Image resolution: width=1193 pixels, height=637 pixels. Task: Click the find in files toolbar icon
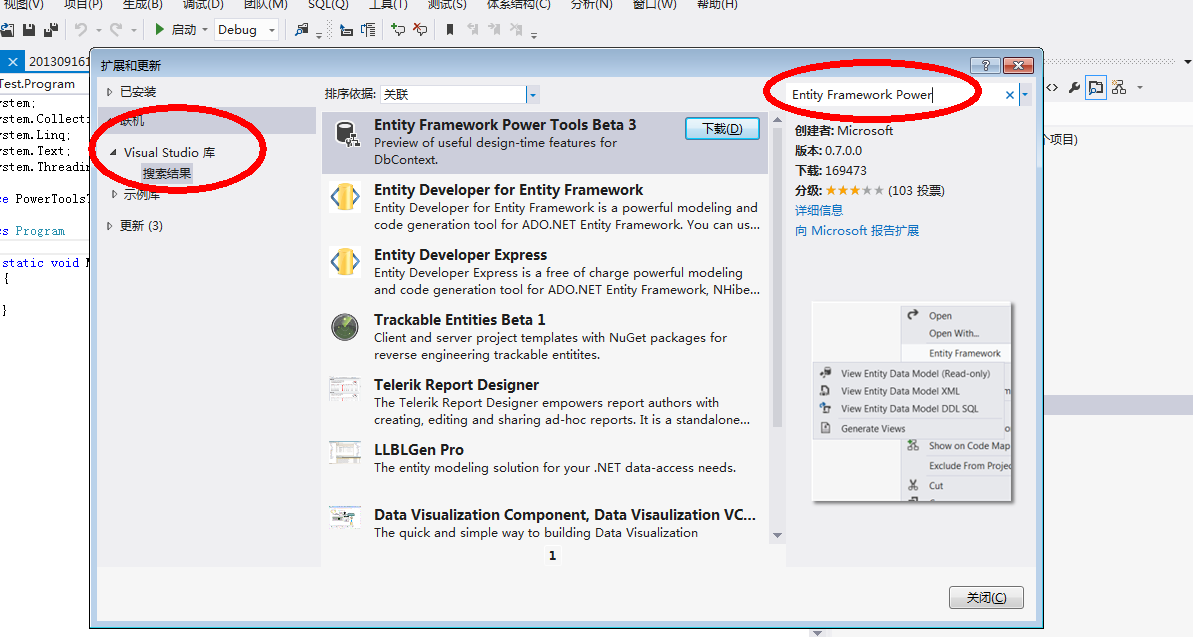[x=302, y=30]
